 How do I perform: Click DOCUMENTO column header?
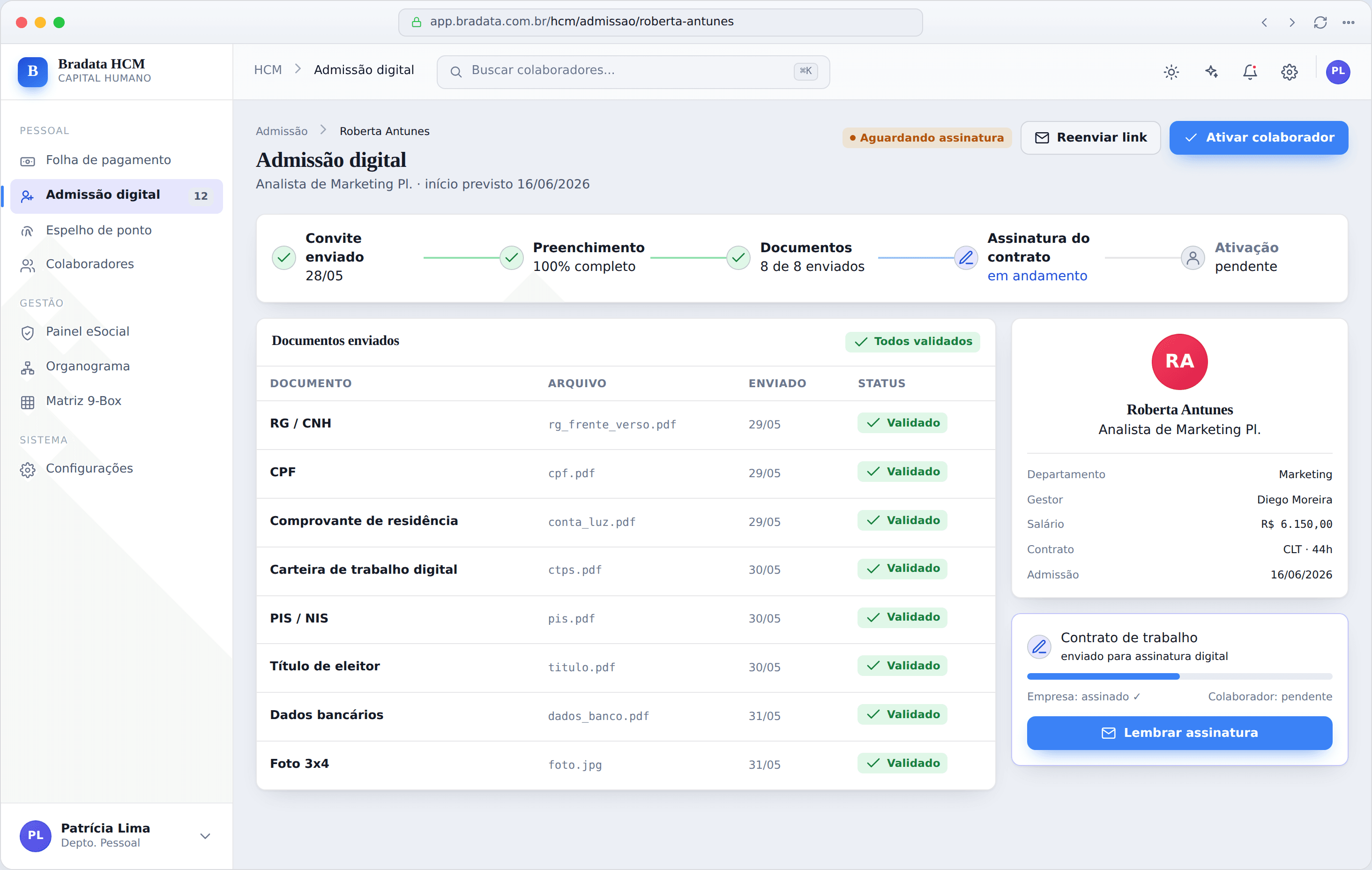tap(311, 383)
